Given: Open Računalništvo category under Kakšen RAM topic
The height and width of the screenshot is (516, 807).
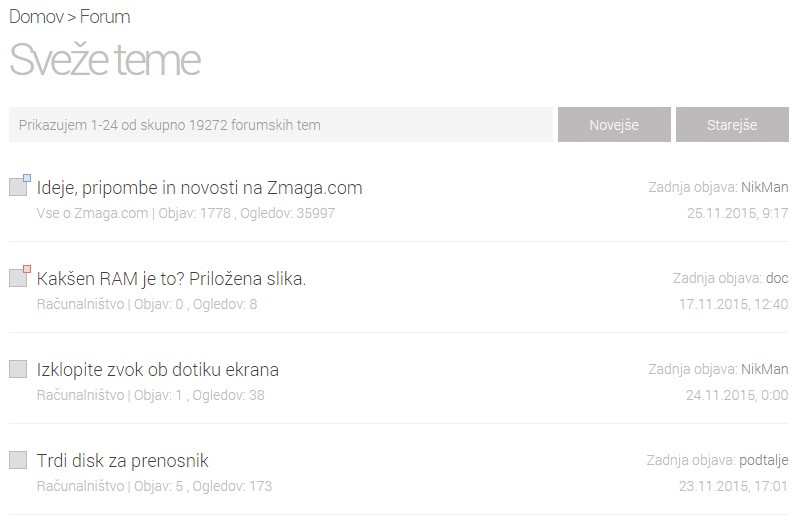Looking at the screenshot, I should click(x=80, y=304).
